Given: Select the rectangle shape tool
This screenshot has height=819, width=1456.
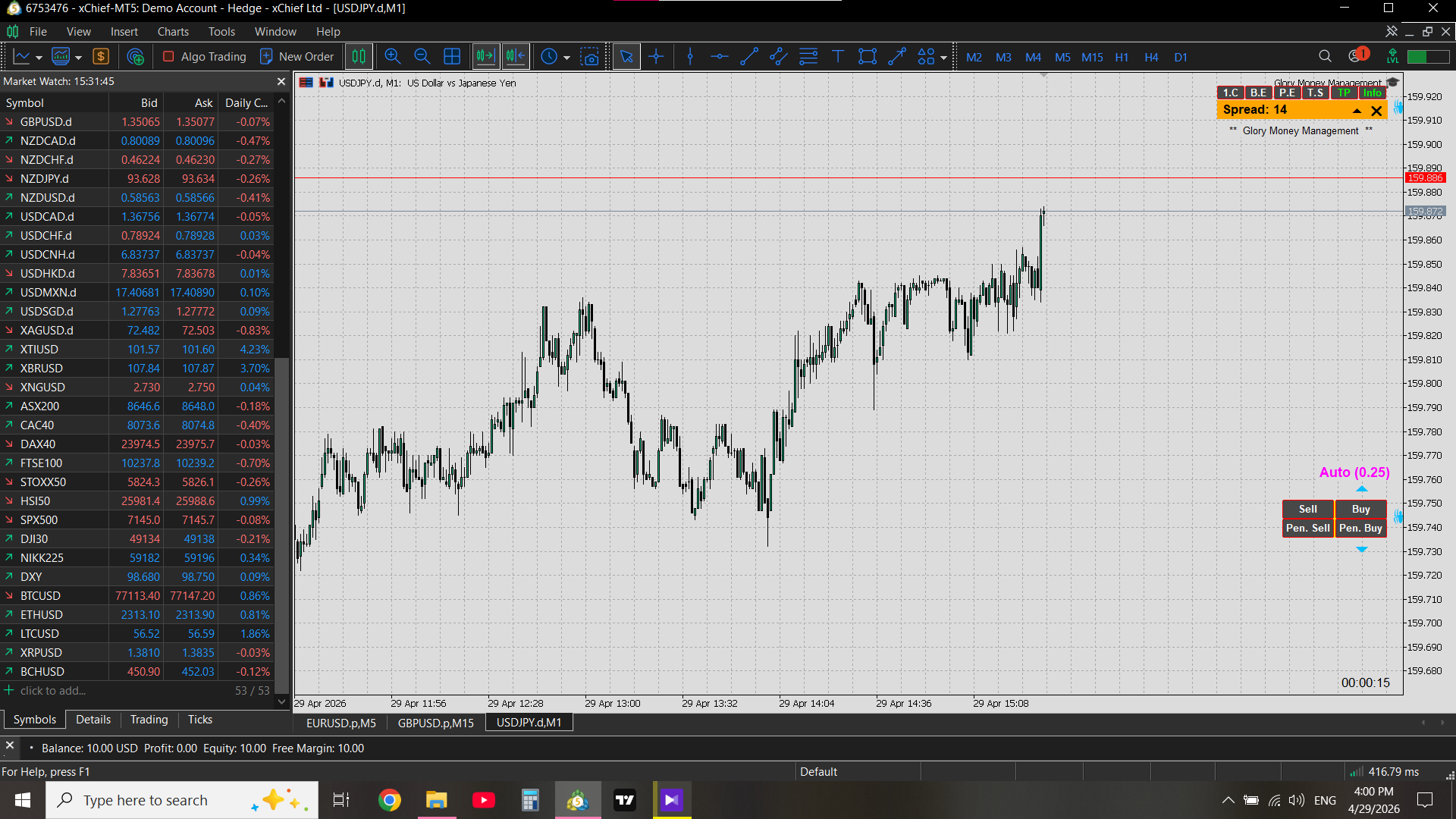Looking at the screenshot, I should tap(868, 57).
